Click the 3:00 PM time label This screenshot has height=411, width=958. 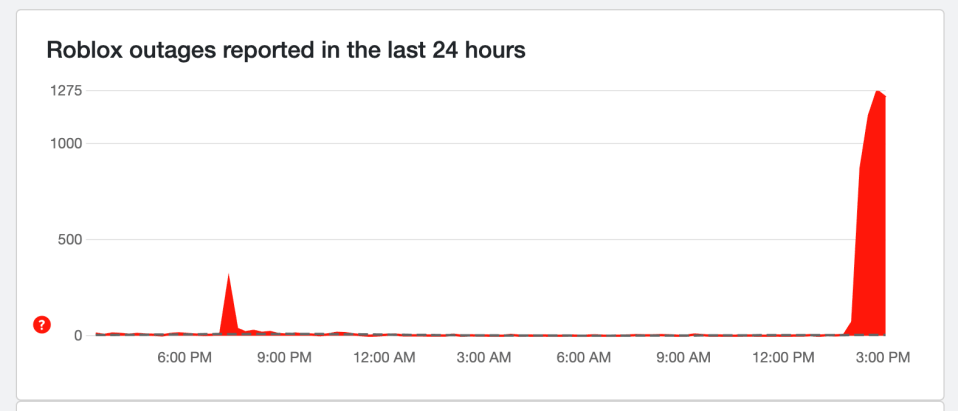point(883,358)
